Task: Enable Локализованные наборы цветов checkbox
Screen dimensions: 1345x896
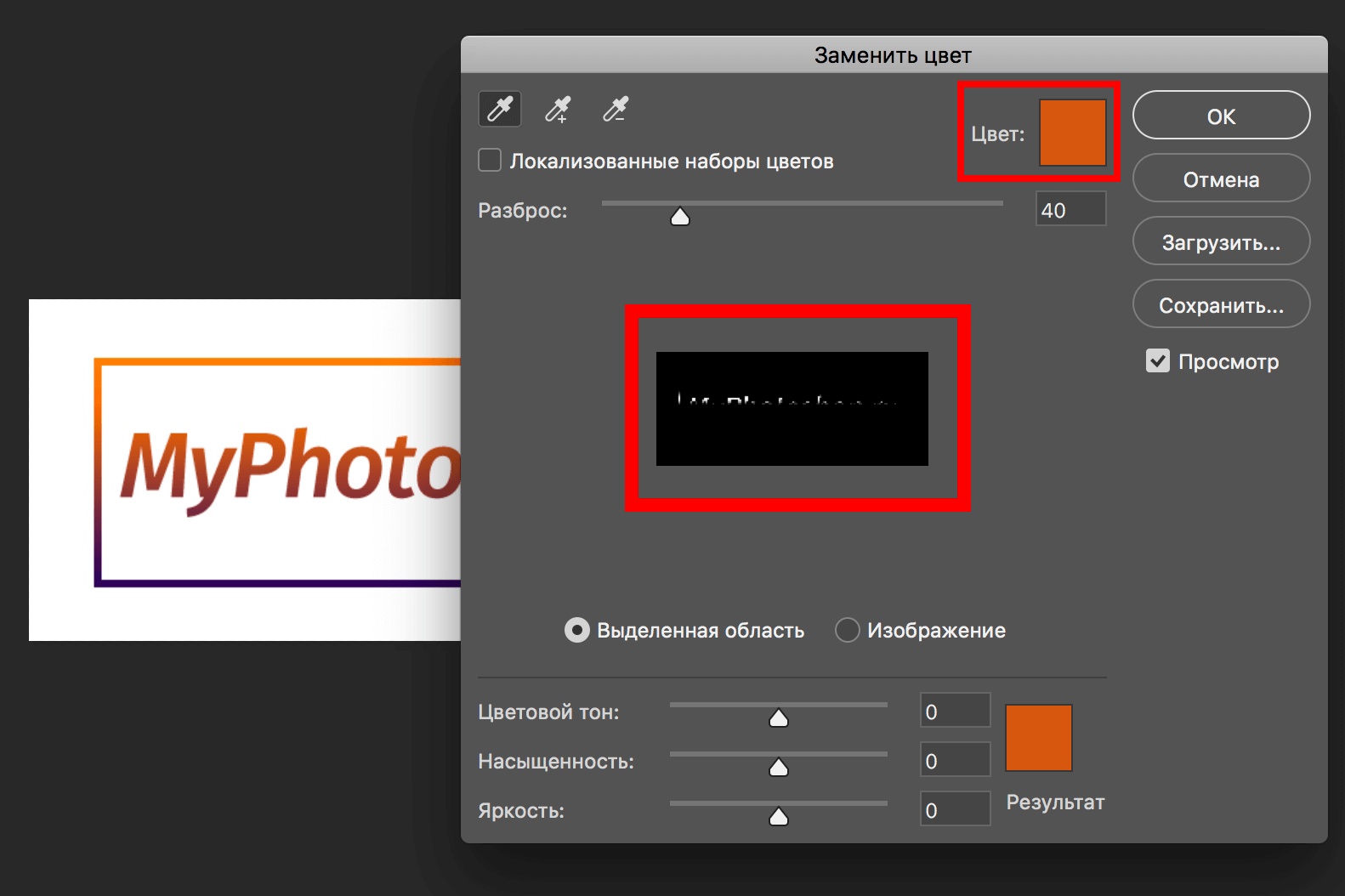Action: pos(490,160)
